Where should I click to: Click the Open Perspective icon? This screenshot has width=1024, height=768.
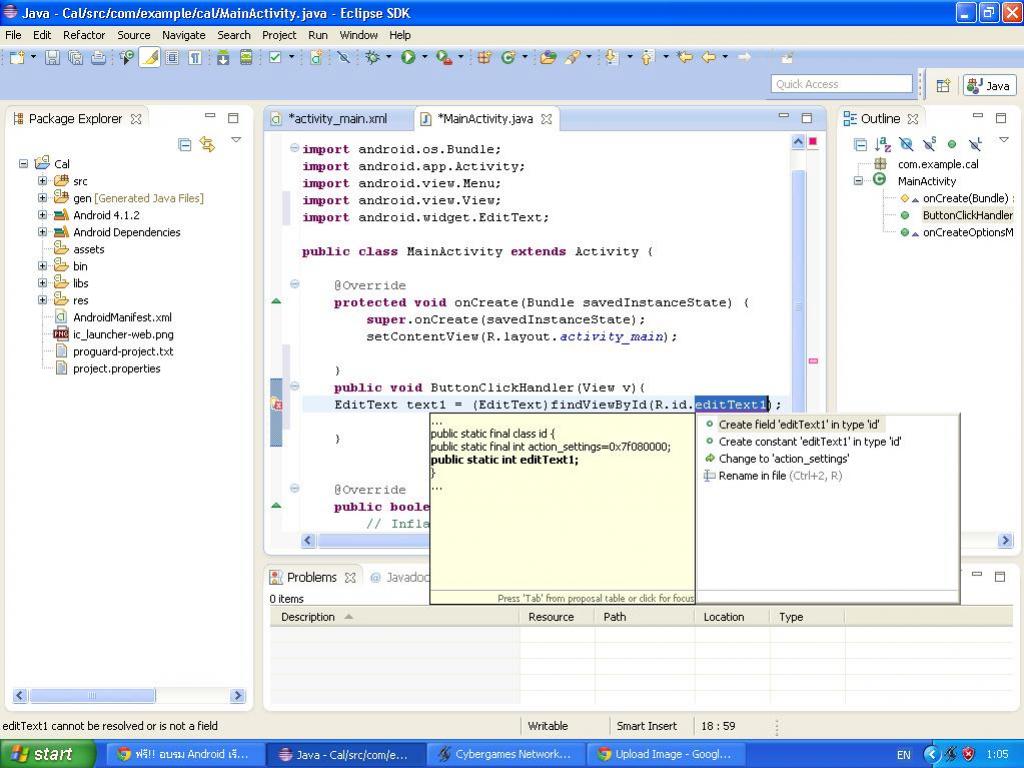point(943,86)
